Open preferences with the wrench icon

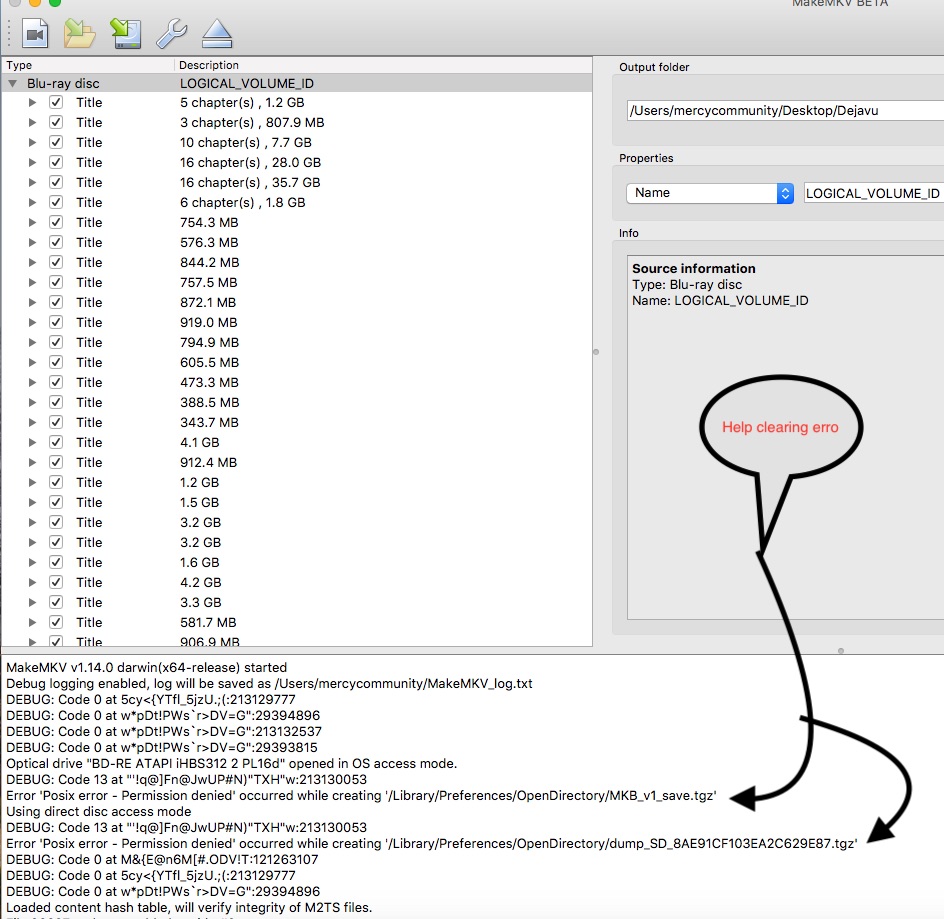click(x=172, y=33)
